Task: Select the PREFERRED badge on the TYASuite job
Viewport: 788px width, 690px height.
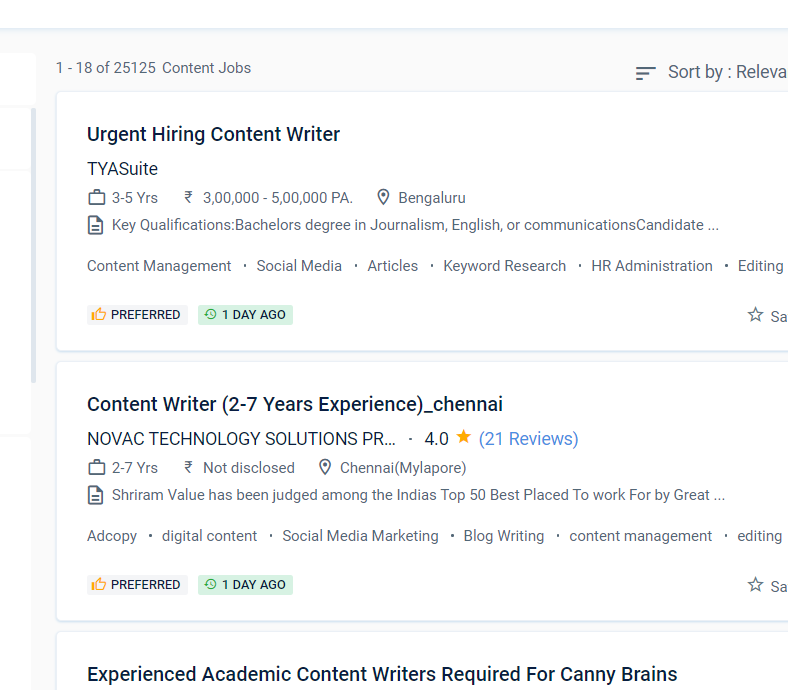Action: [x=137, y=315]
